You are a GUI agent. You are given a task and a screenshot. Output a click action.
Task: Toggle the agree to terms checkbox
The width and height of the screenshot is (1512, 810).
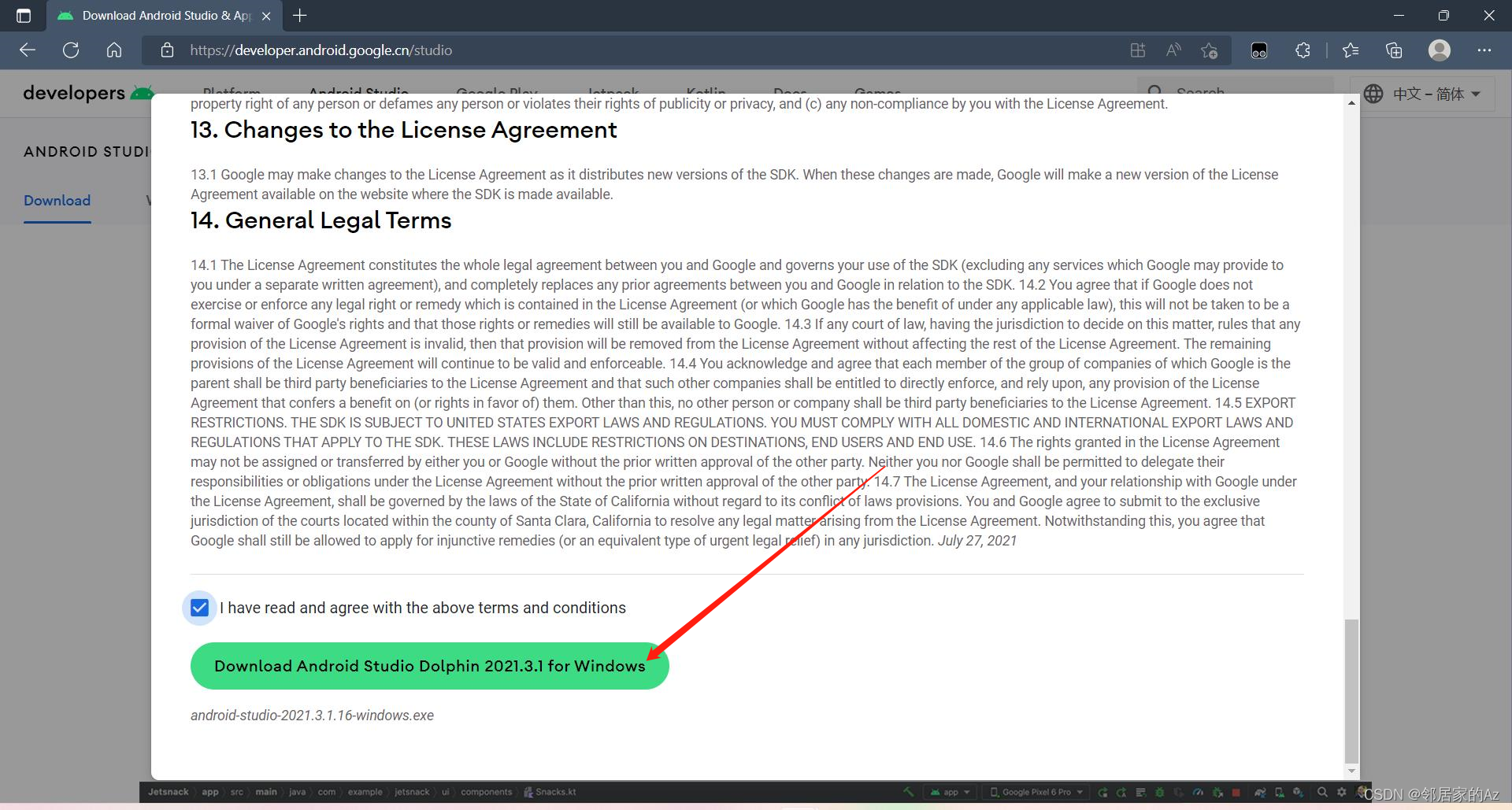[x=200, y=608]
